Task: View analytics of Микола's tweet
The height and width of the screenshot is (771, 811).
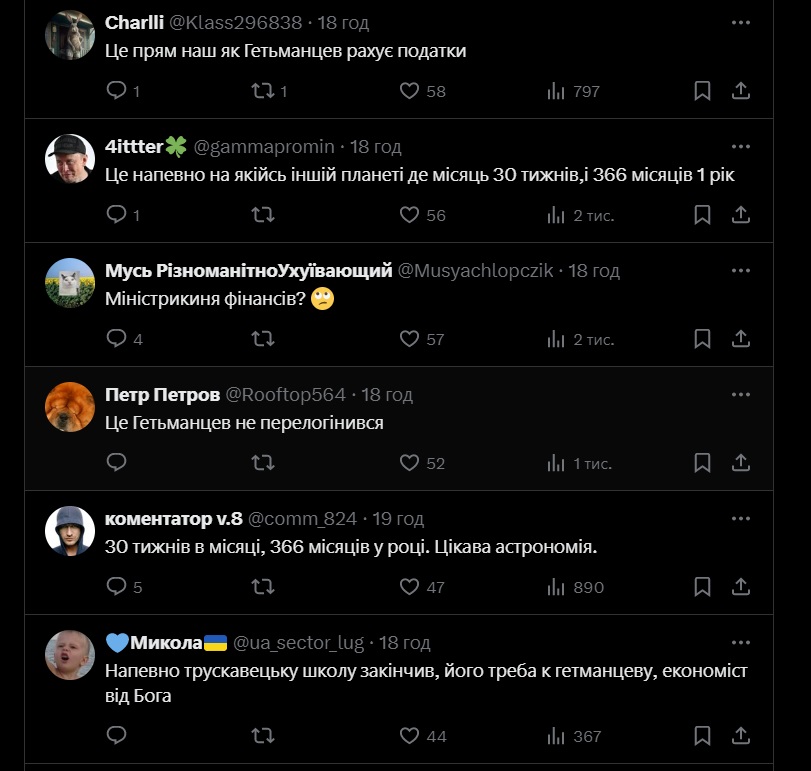Action: click(557, 735)
